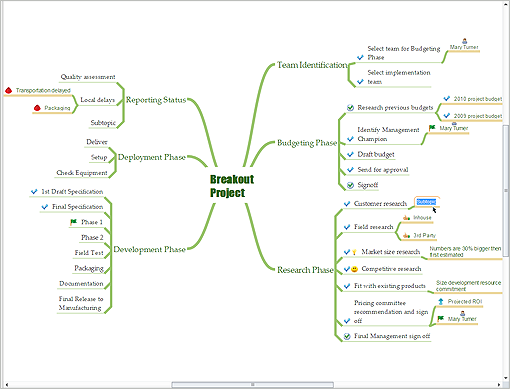Image resolution: width=510 pixels, height=389 pixels.
Task: Select the Quality assessment topic
Action: point(88,77)
